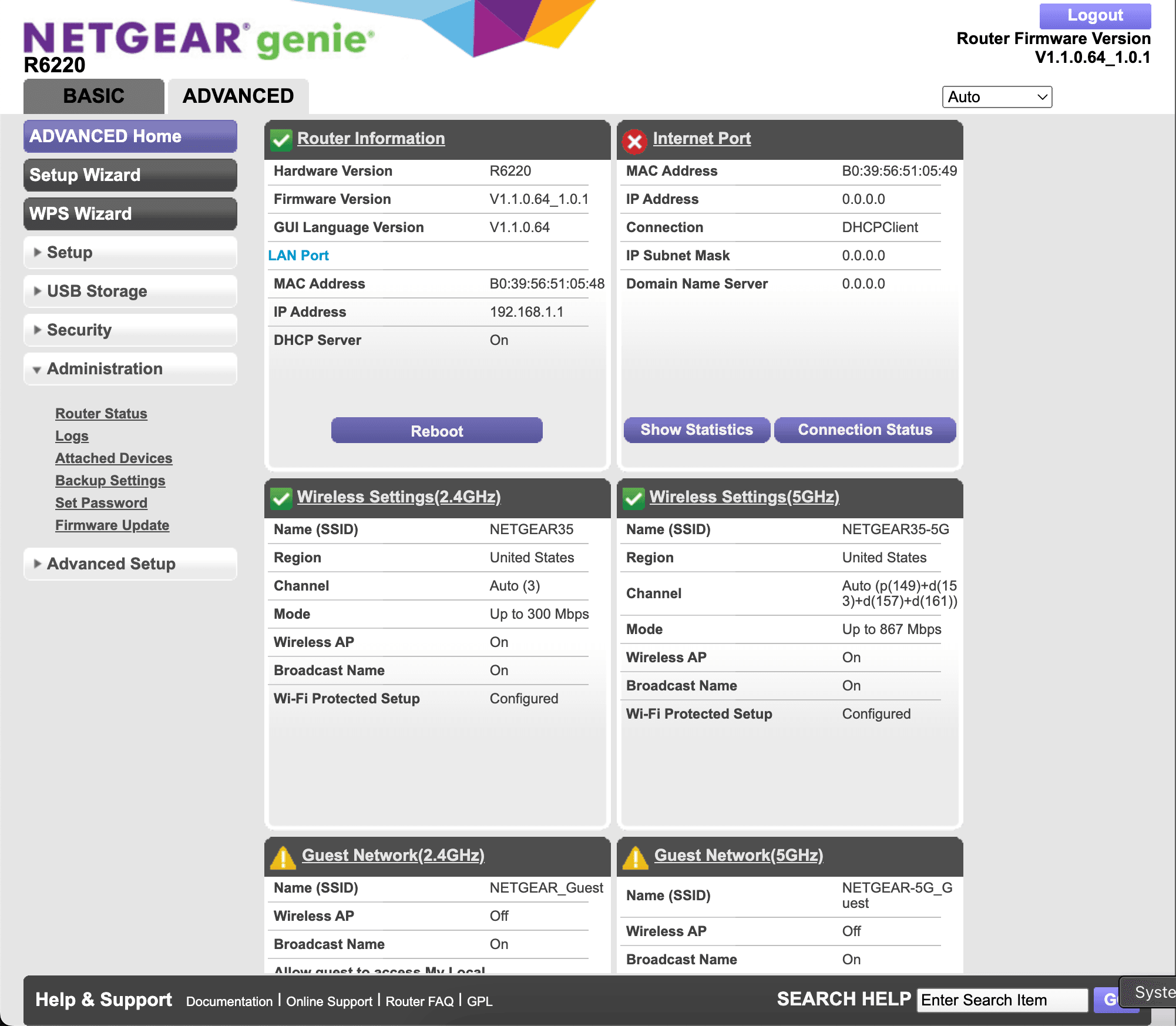The width and height of the screenshot is (1176, 1026).
Task: Click the Help & Support label
Action: (x=103, y=1000)
